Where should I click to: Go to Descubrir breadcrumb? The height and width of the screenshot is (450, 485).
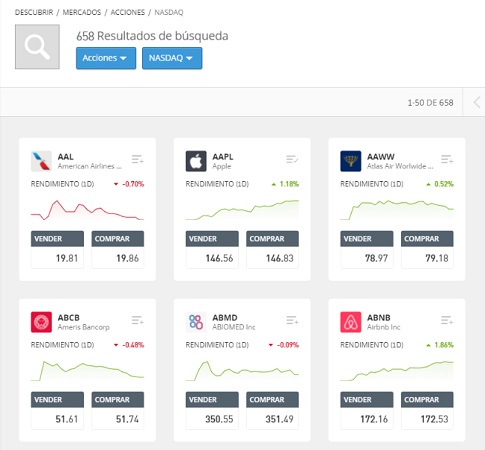tap(34, 12)
